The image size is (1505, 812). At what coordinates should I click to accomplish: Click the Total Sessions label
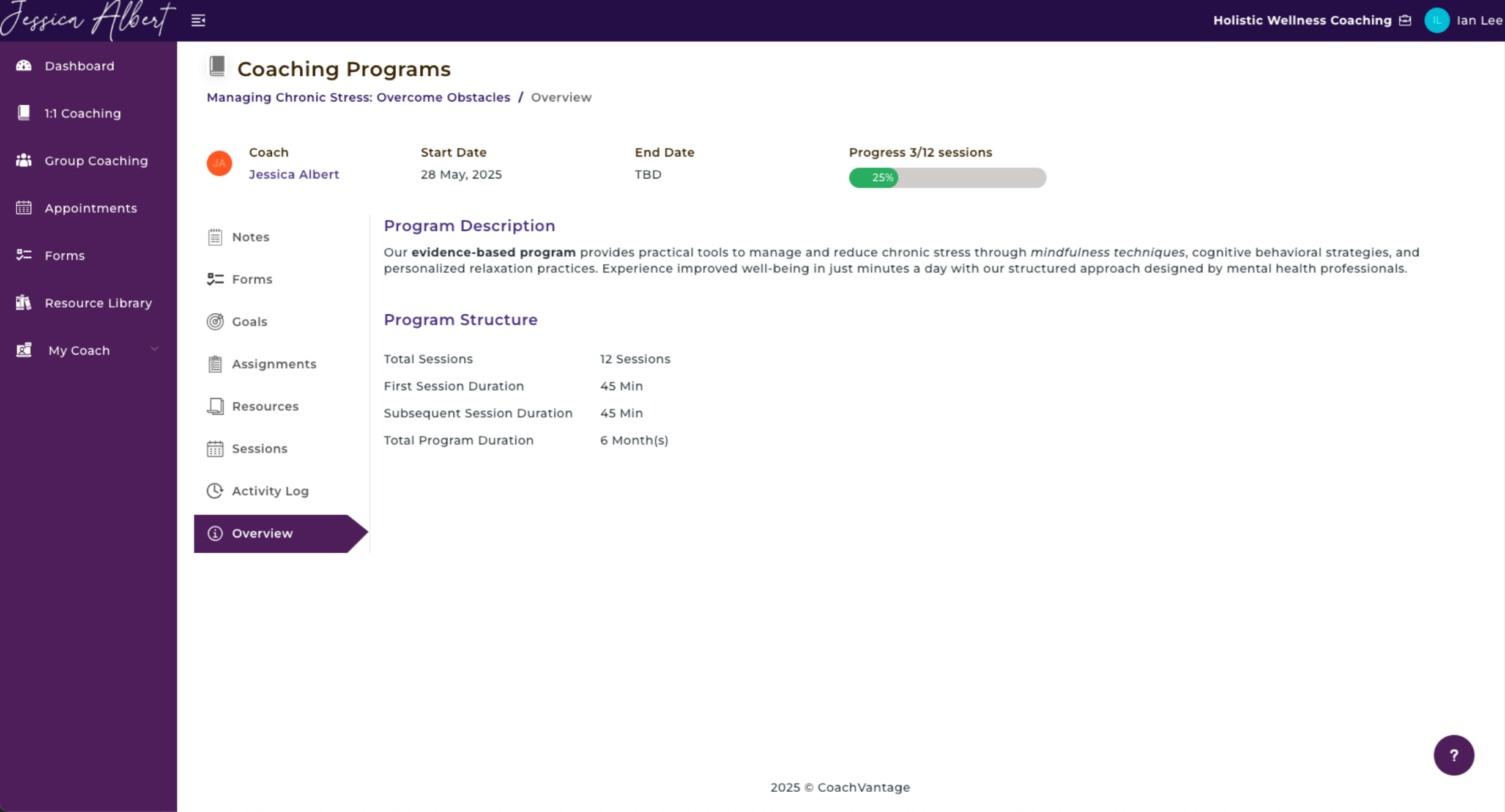[428, 359]
